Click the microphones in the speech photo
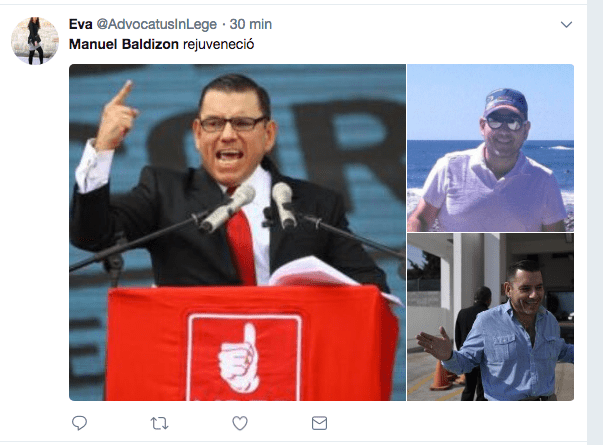Screen dimensions: 603x445 [x=248, y=207]
